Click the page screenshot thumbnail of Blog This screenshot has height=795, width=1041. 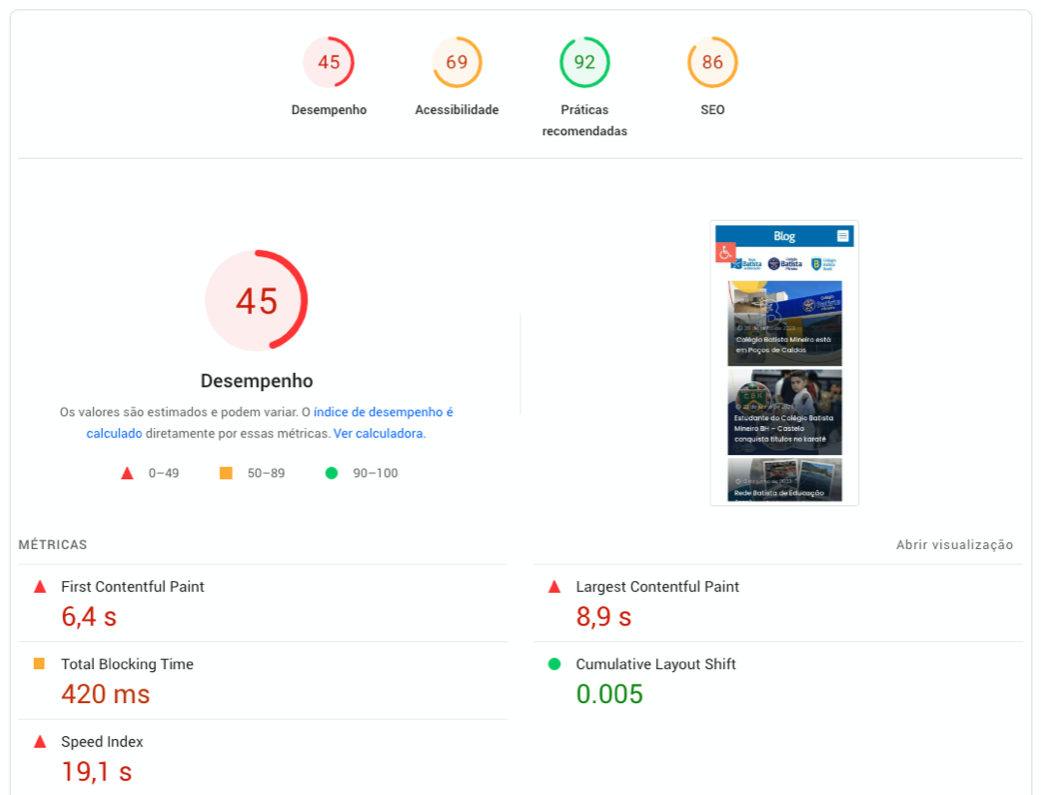(x=784, y=363)
